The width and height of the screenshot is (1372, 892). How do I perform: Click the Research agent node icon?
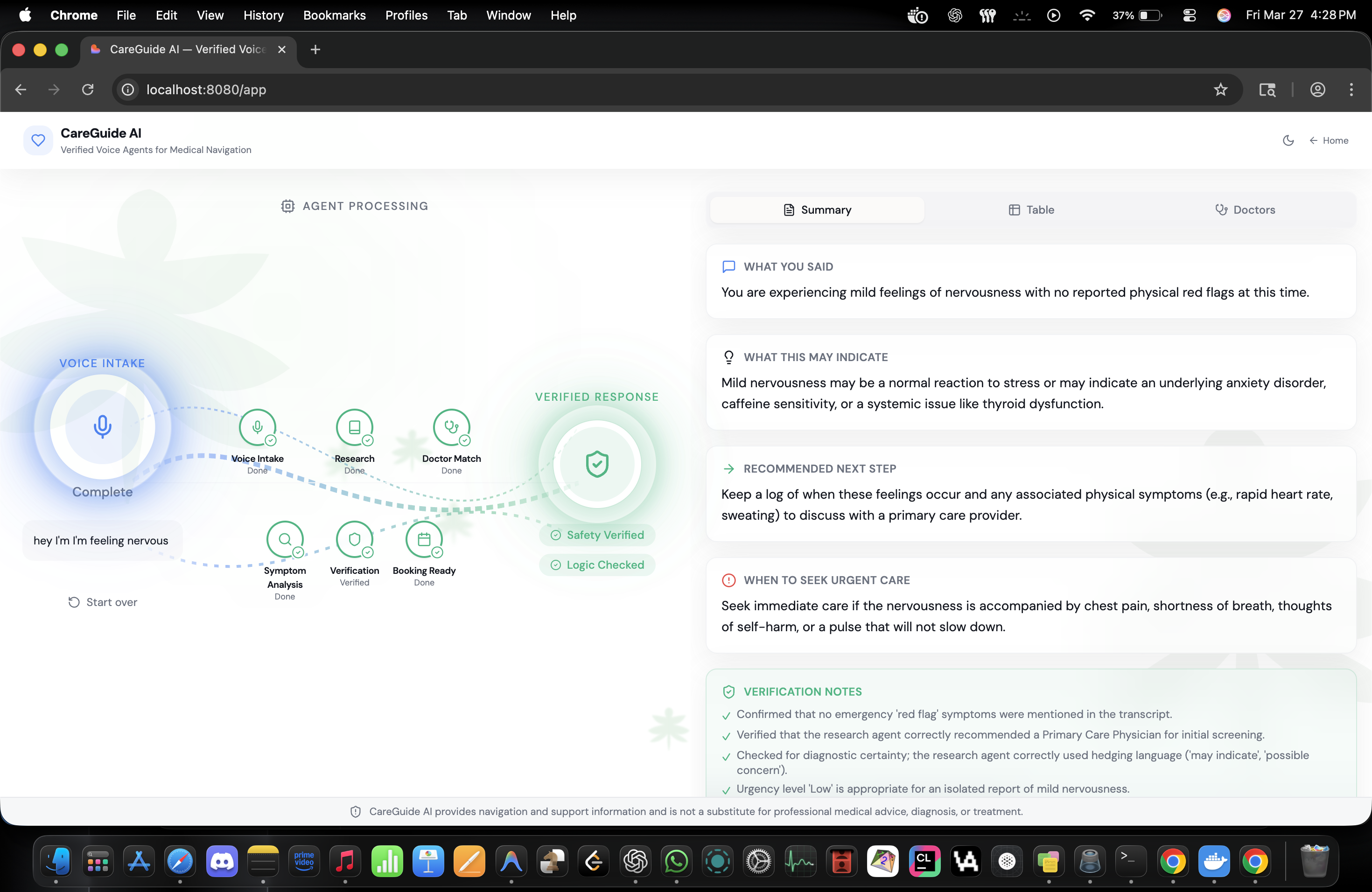355,427
